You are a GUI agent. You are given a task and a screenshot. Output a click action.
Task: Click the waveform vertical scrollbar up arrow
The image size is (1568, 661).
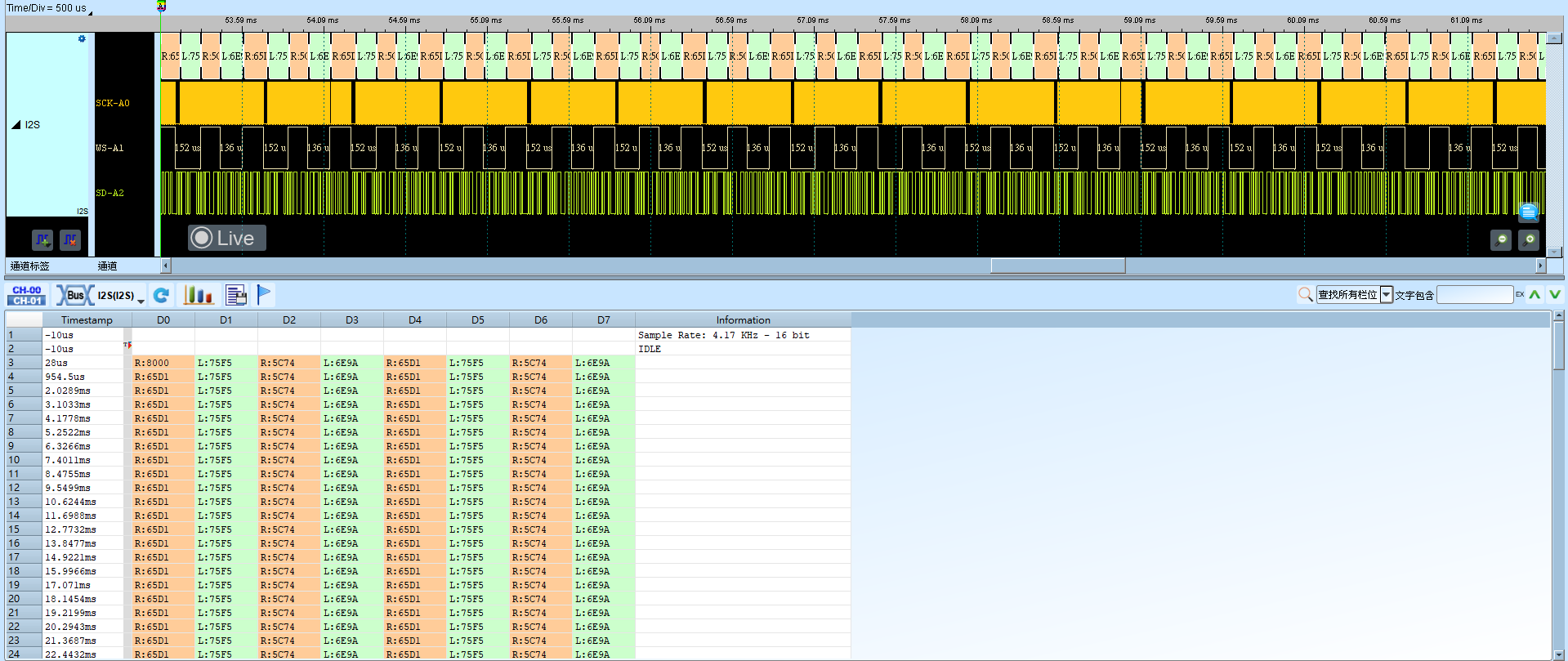coord(1555,38)
